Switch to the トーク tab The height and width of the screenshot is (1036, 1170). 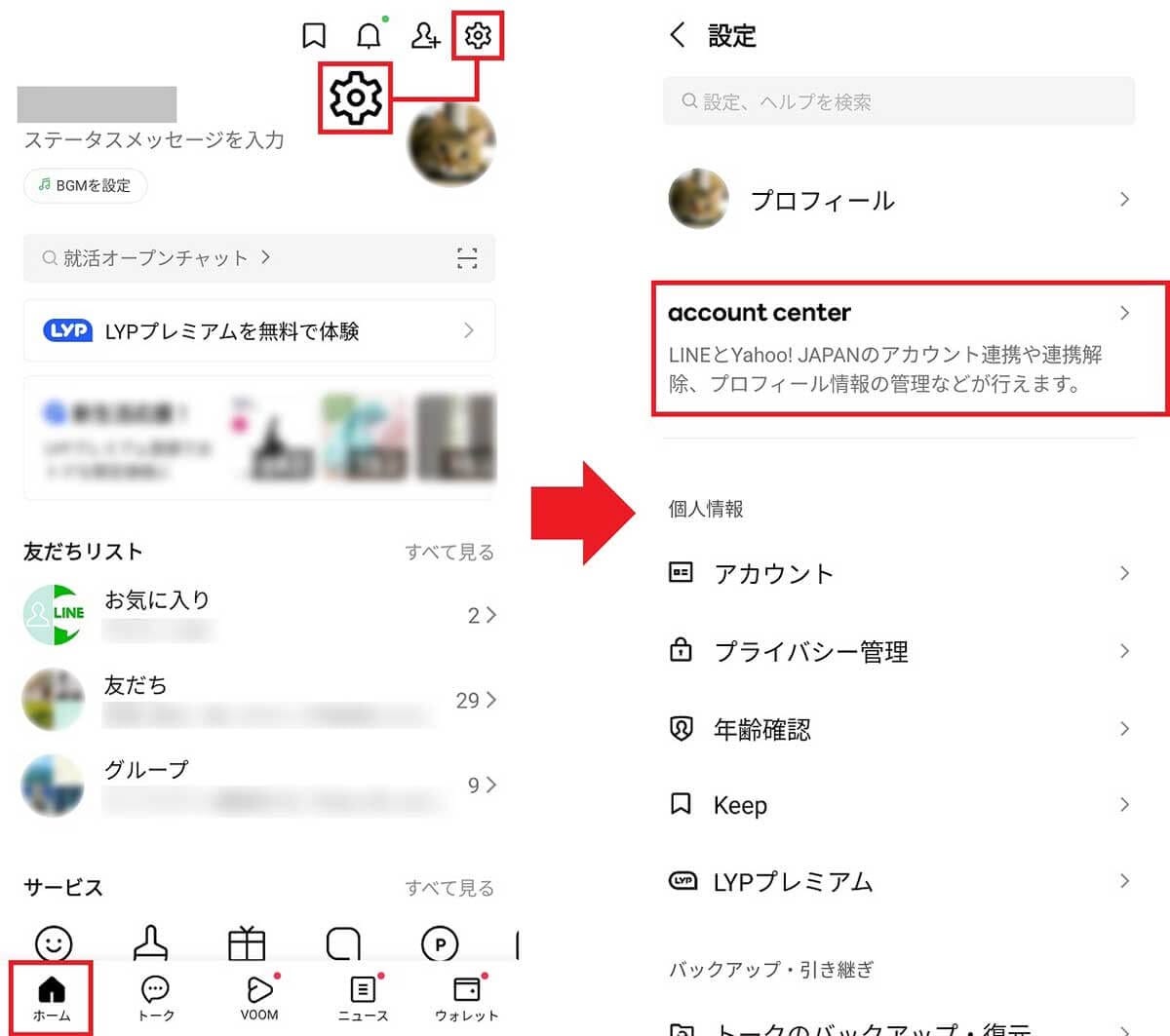tap(155, 998)
